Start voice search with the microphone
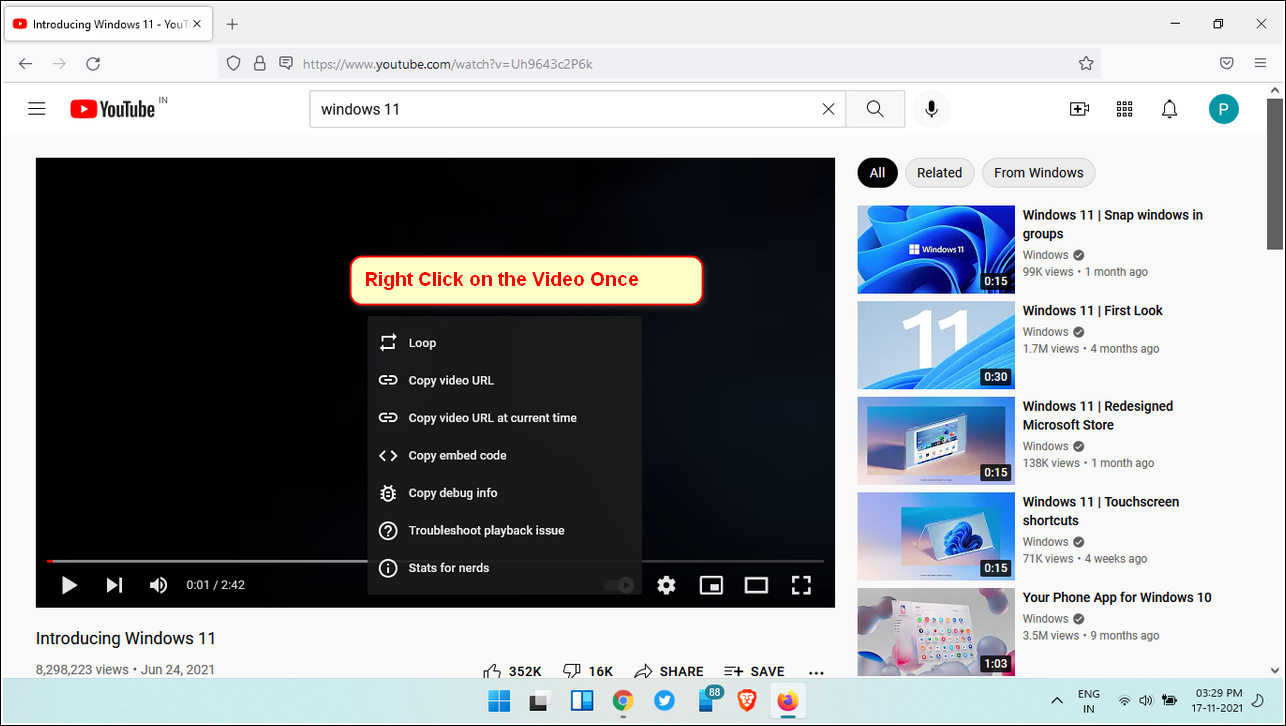Viewport: 1286px width, 726px height. tap(931, 109)
